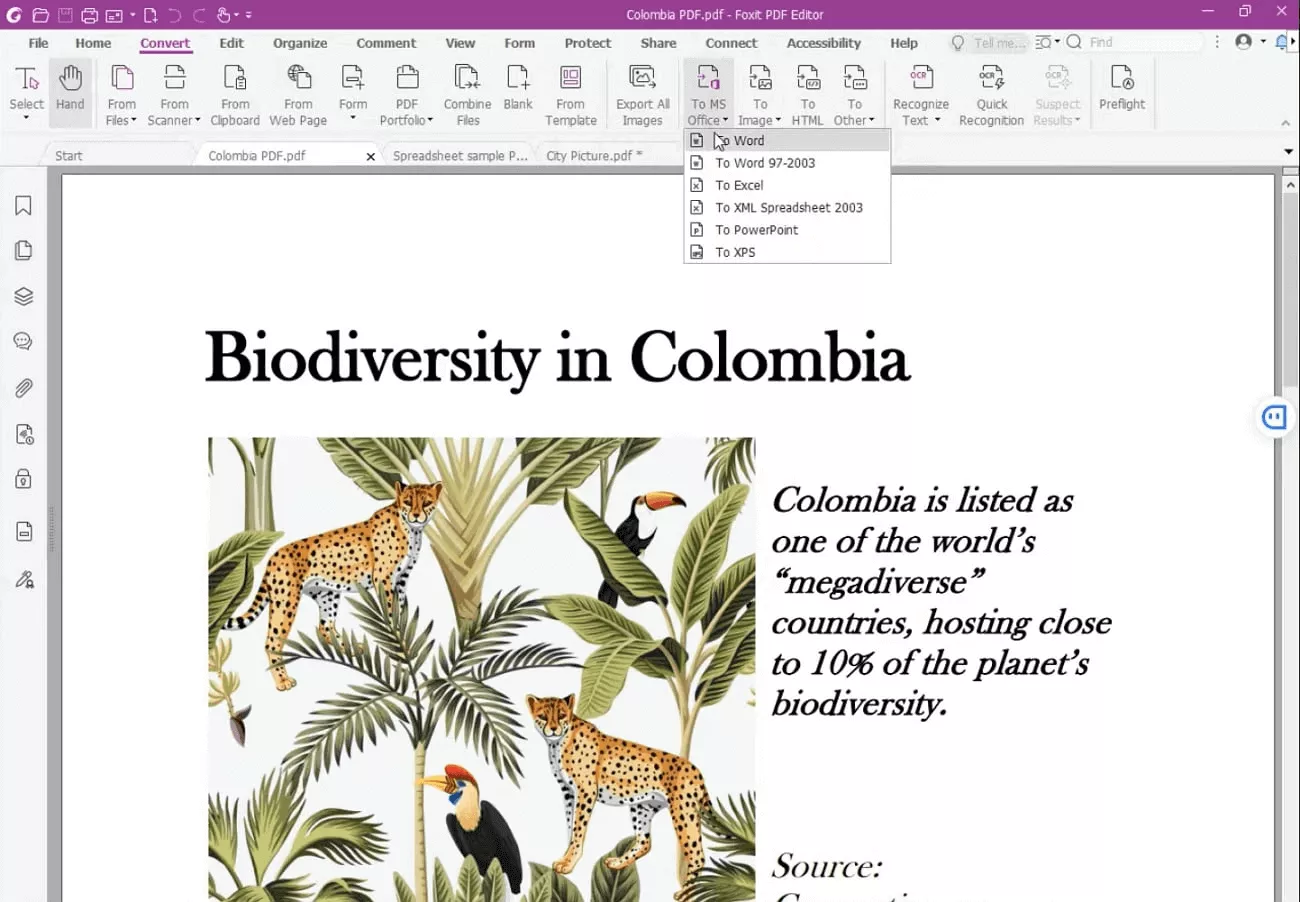Screen dimensions: 1300x902
Task: Start Quick Recognition OCR
Action: [x=991, y=95]
